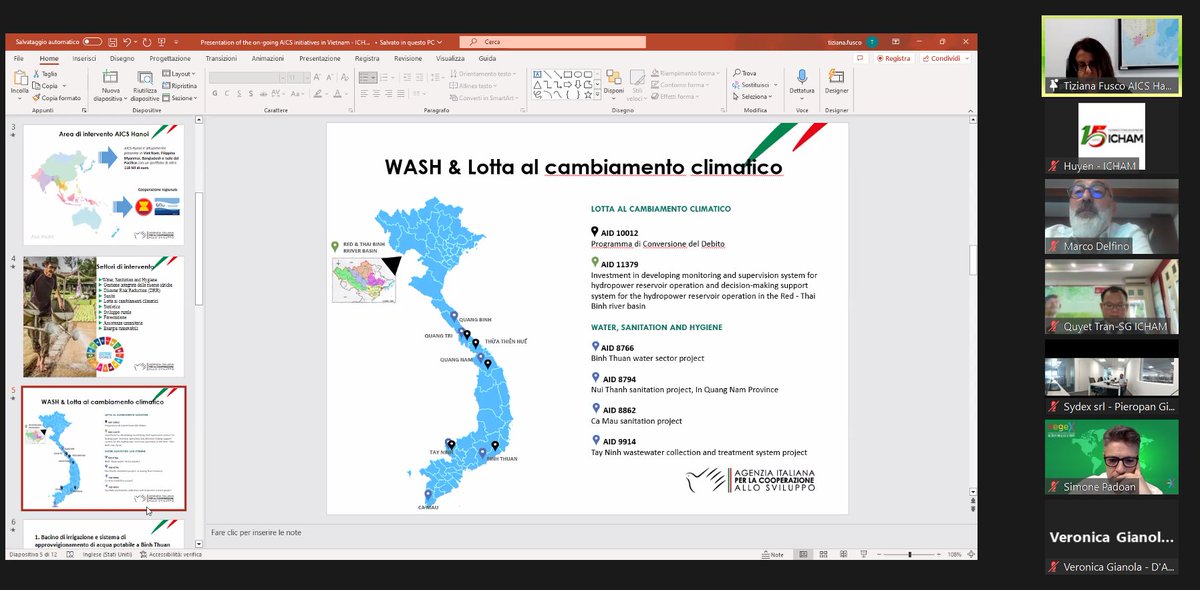1200x590 pixels.
Task: Click the Trova find button
Action: (x=744, y=73)
